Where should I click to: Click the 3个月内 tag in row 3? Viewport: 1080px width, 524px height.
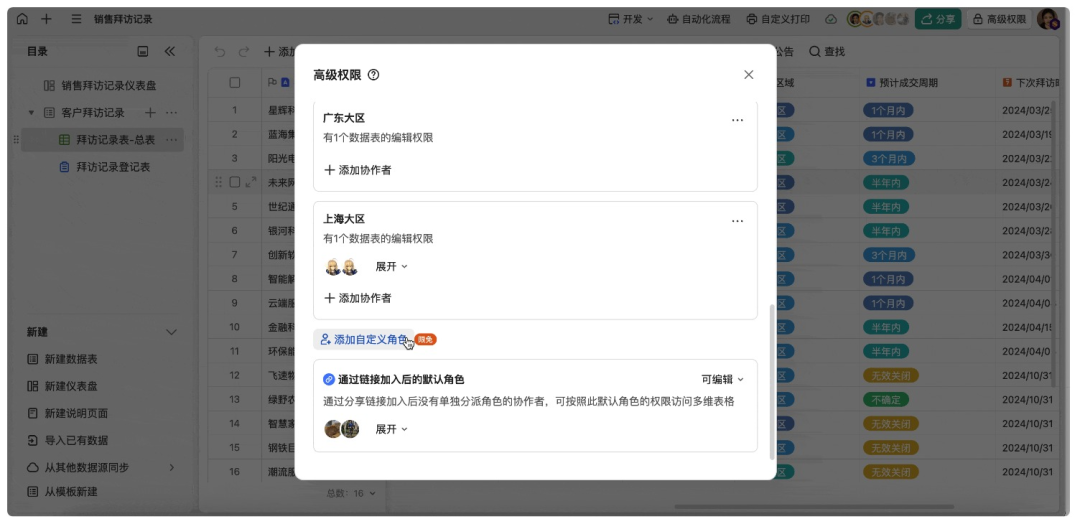888,158
